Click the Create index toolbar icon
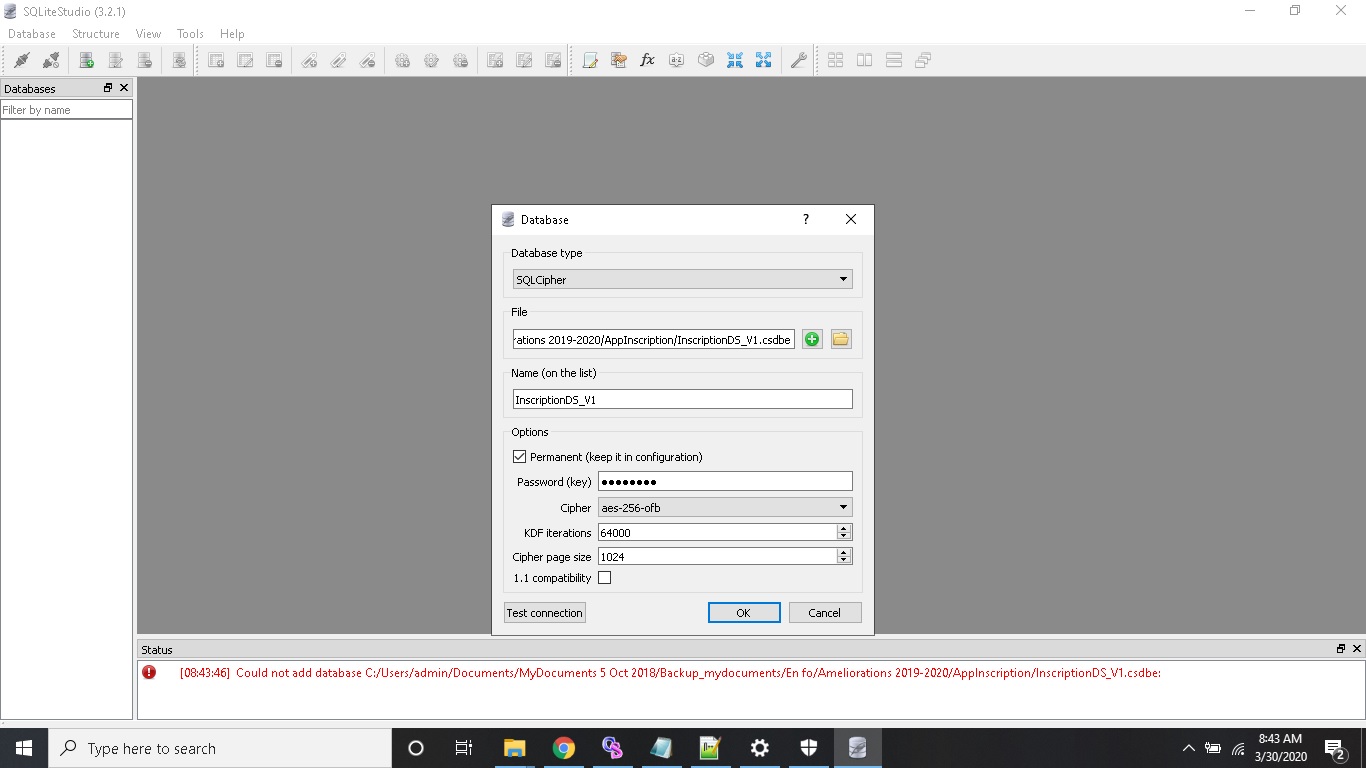Screen dimensions: 1366x768 click(310, 60)
